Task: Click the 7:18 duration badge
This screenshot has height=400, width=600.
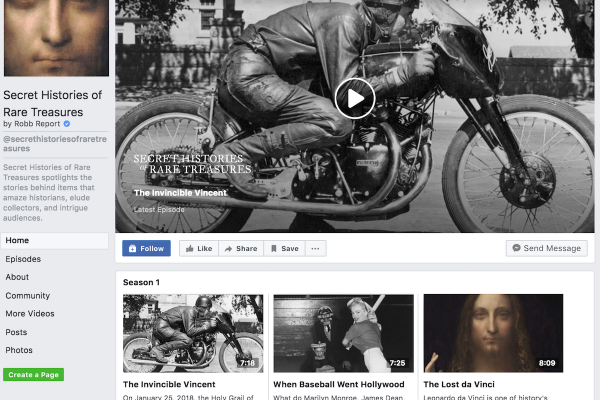Action: 247,363
